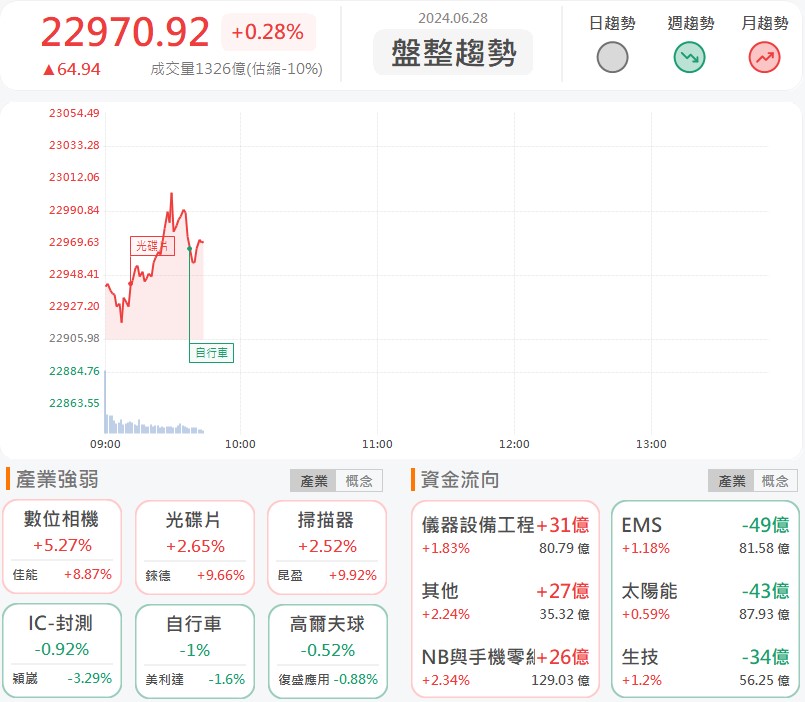Click the 儀器設備工程 fund flow row
Image resolution: width=805 pixels, height=702 pixels.
click(x=505, y=536)
